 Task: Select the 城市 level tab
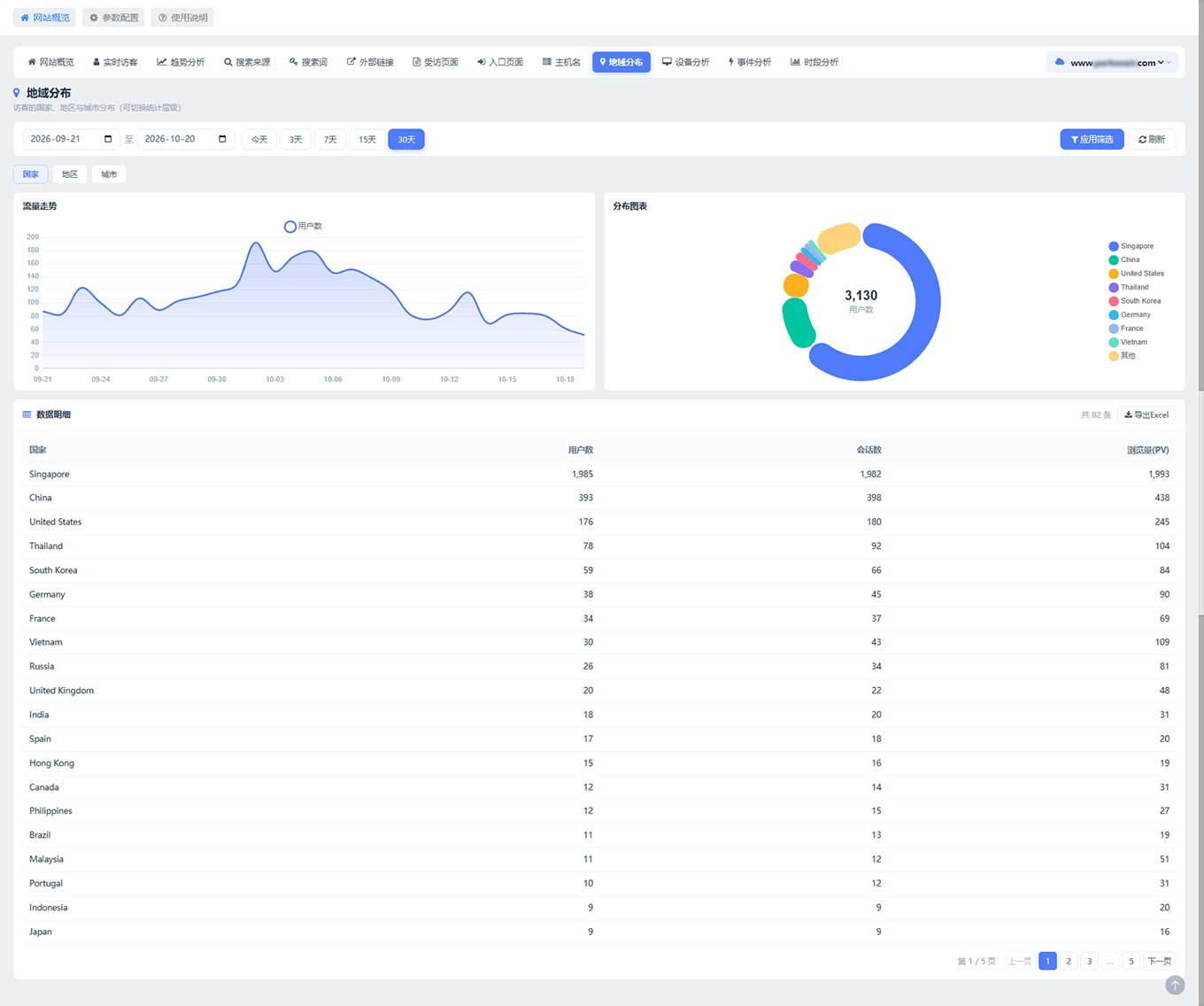(x=109, y=174)
